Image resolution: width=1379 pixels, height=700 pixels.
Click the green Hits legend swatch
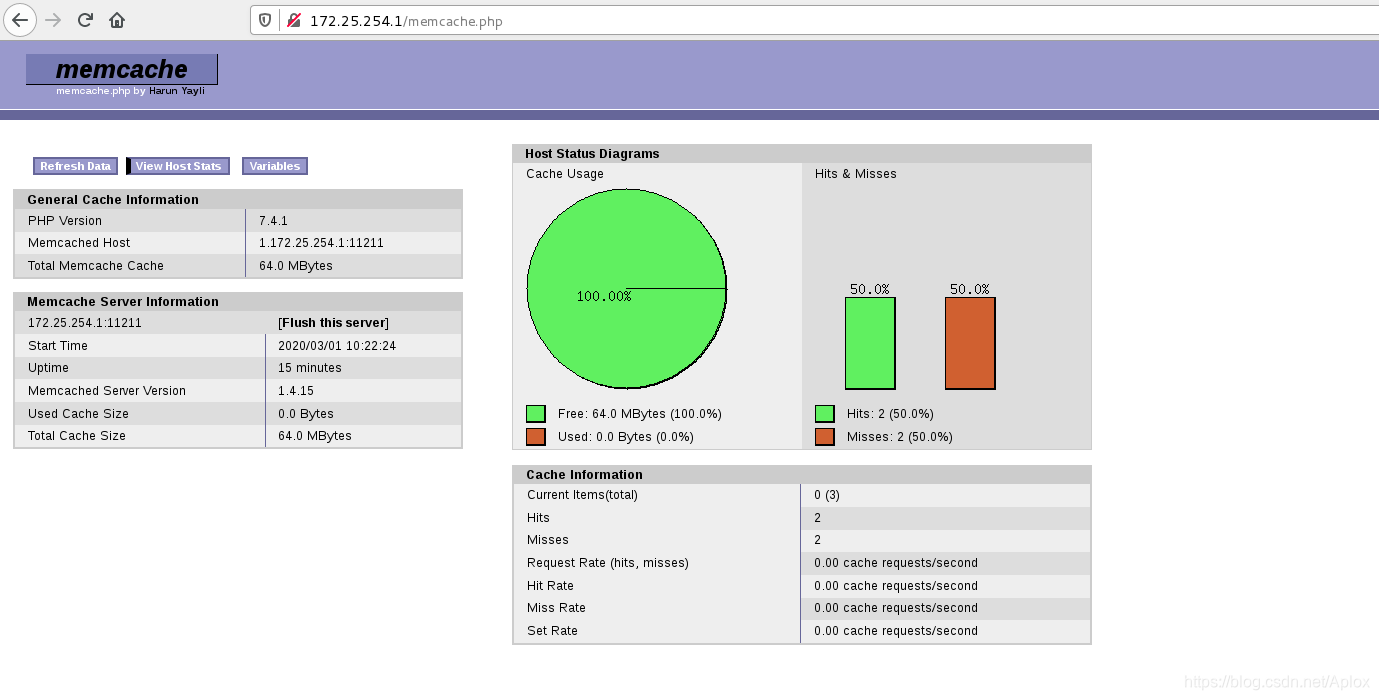pyautogui.click(x=825, y=414)
